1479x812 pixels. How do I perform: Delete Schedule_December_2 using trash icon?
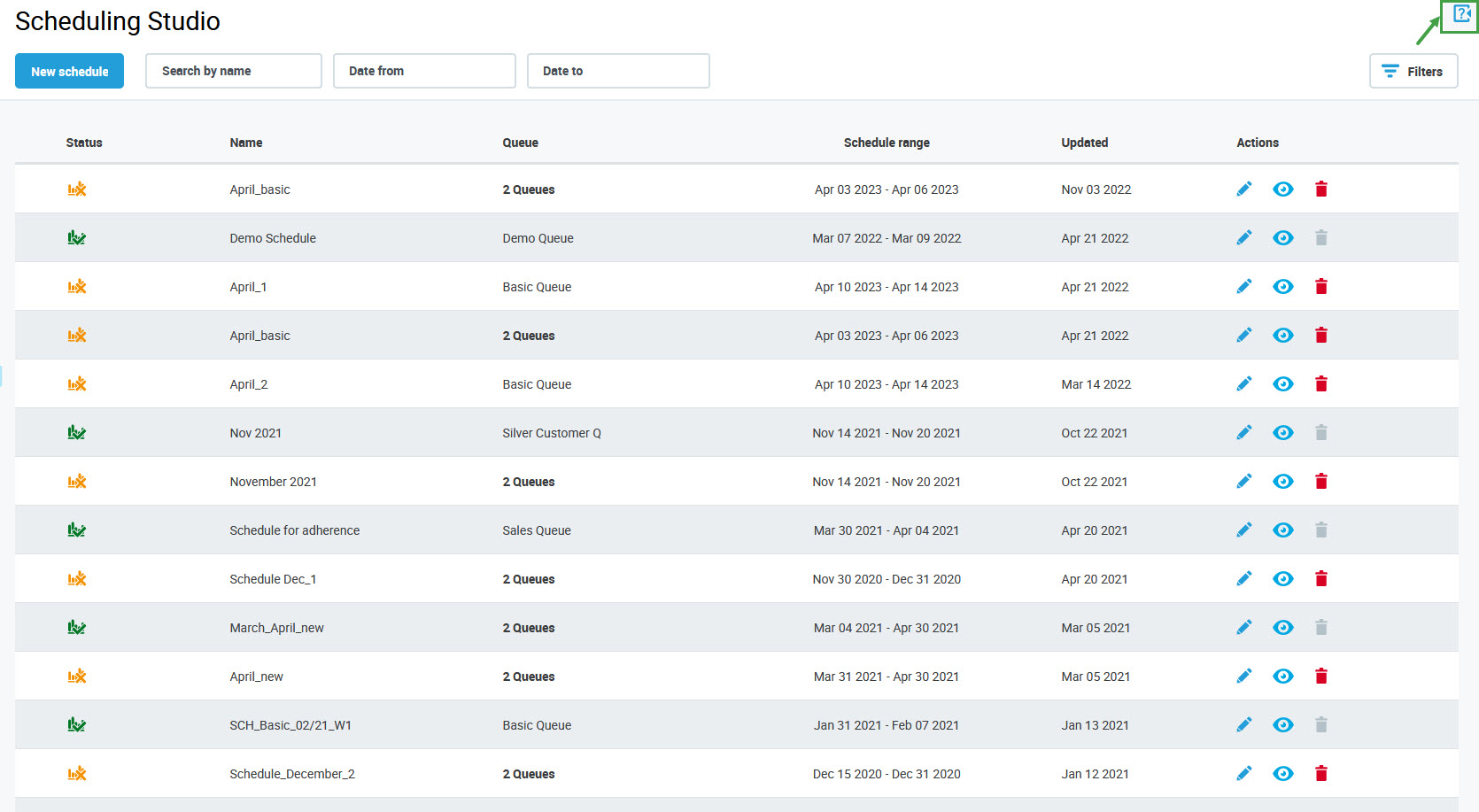pos(1320,773)
